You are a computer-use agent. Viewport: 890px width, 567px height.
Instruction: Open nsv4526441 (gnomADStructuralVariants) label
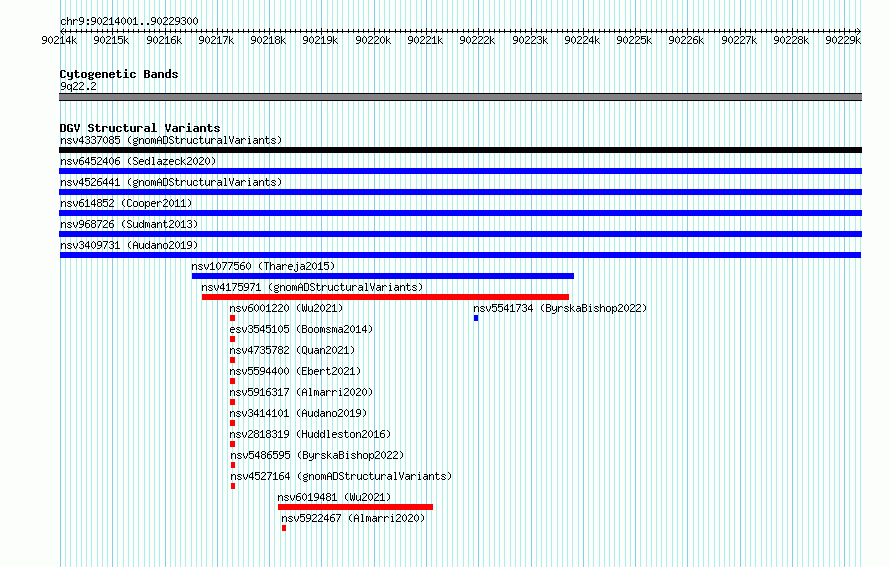point(171,182)
